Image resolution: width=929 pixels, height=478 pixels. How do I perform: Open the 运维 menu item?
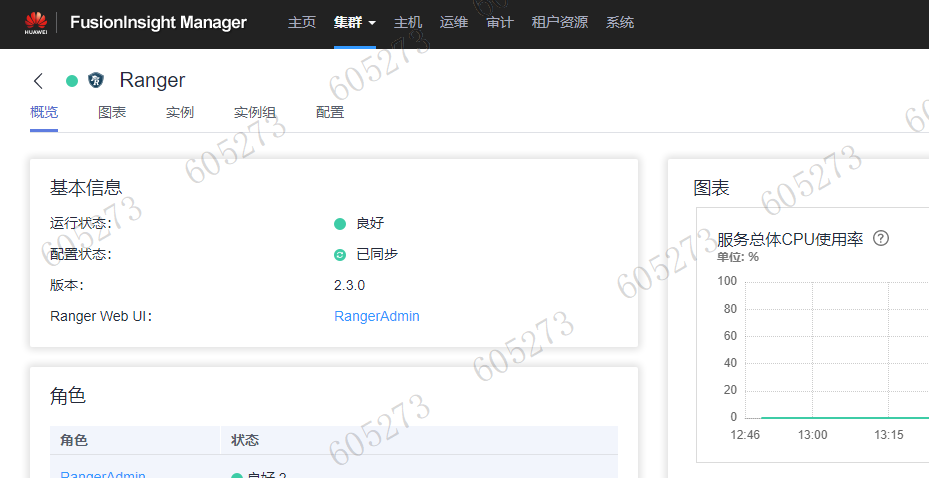(454, 23)
